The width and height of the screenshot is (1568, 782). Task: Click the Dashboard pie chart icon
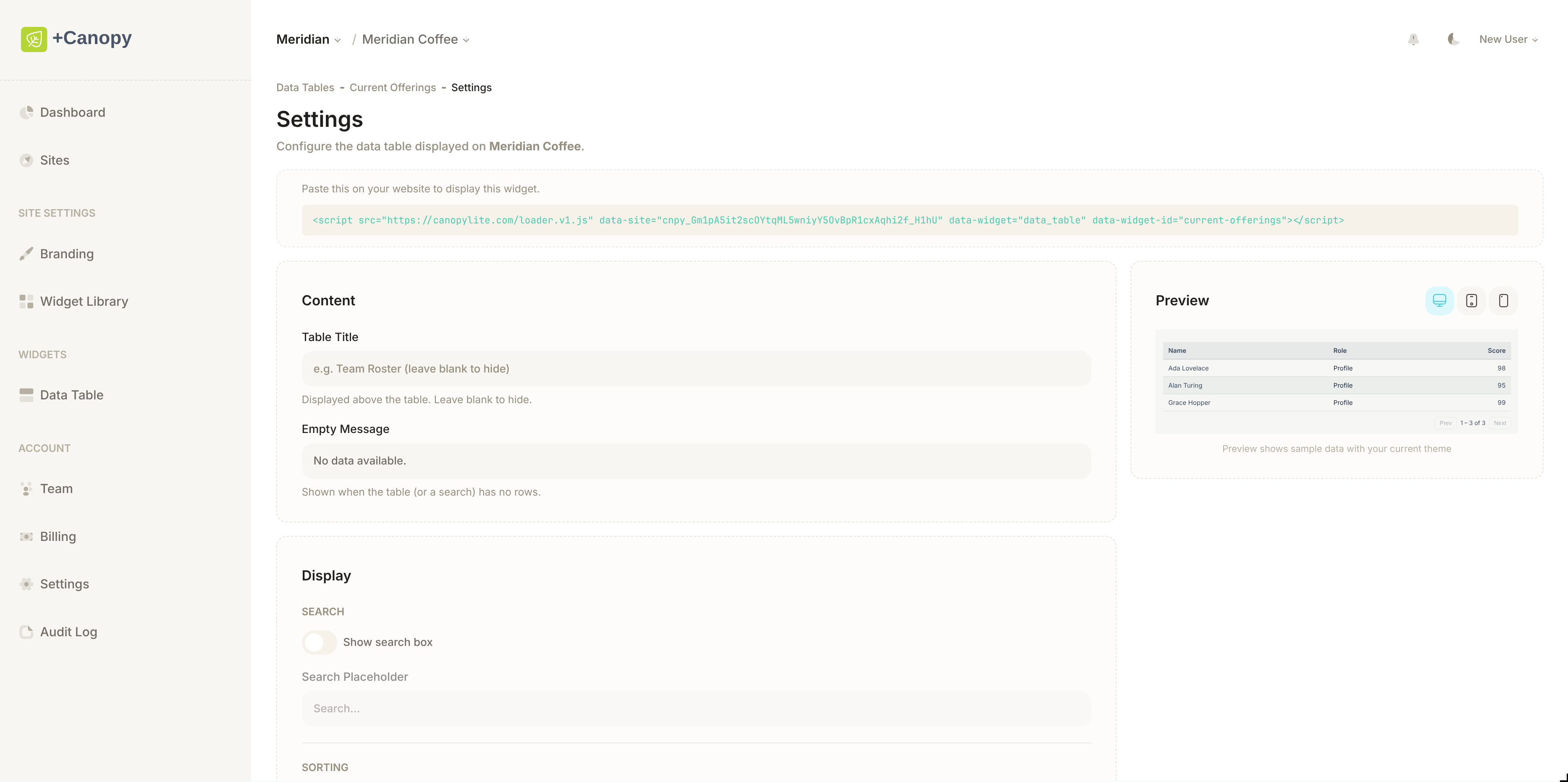(26, 113)
